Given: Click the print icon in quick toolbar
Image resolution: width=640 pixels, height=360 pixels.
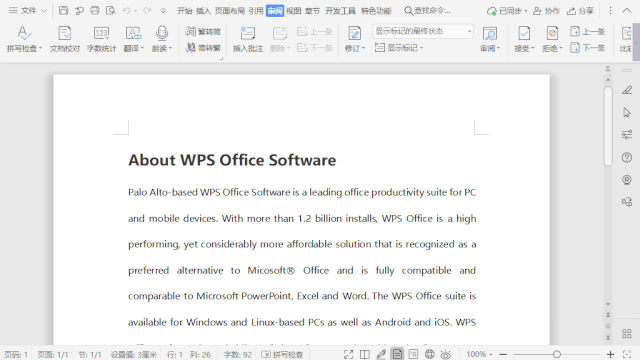Looking at the screenshot, I should (95, 11).
